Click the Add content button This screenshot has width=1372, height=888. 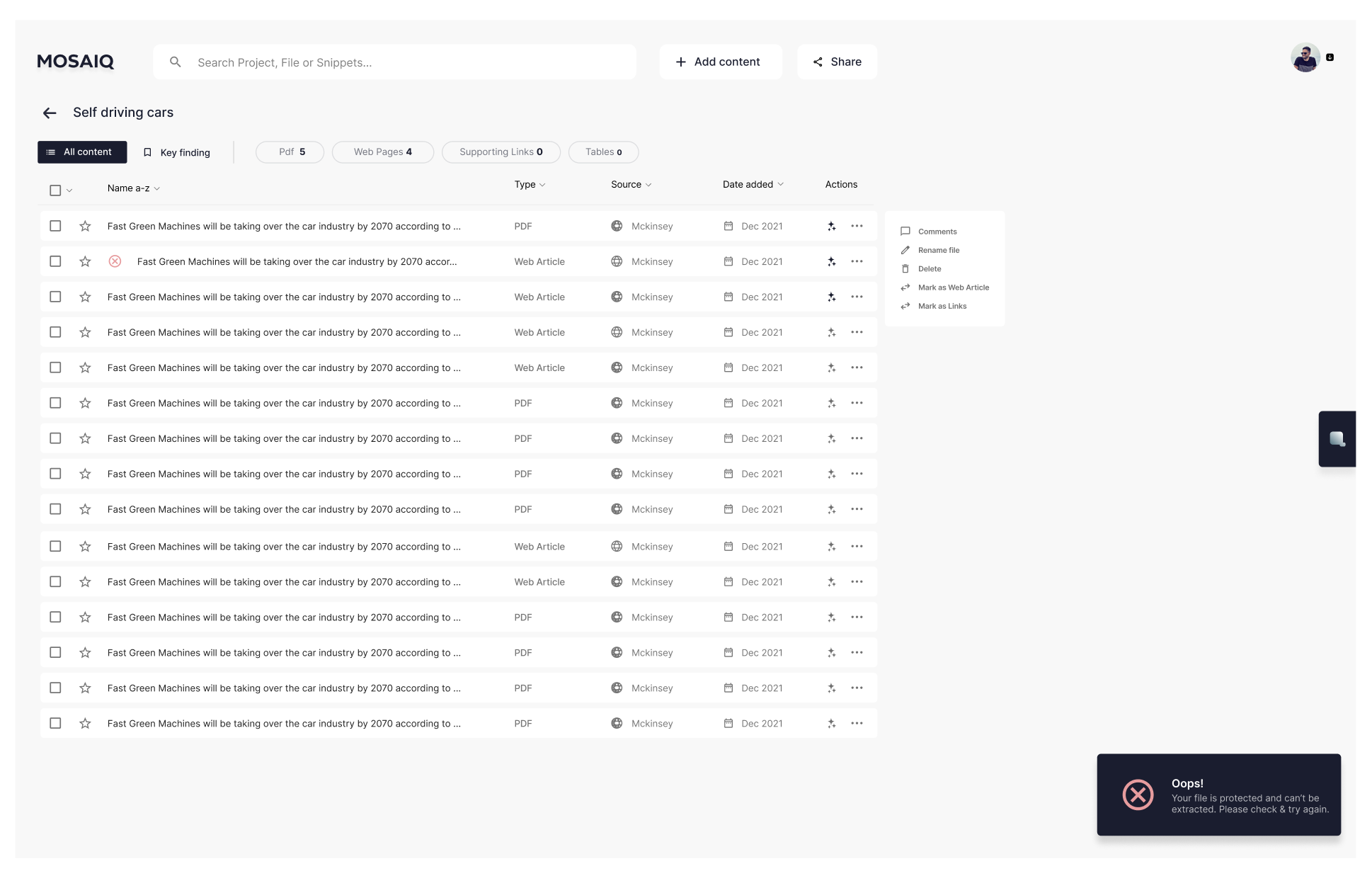tap(720, 62)
